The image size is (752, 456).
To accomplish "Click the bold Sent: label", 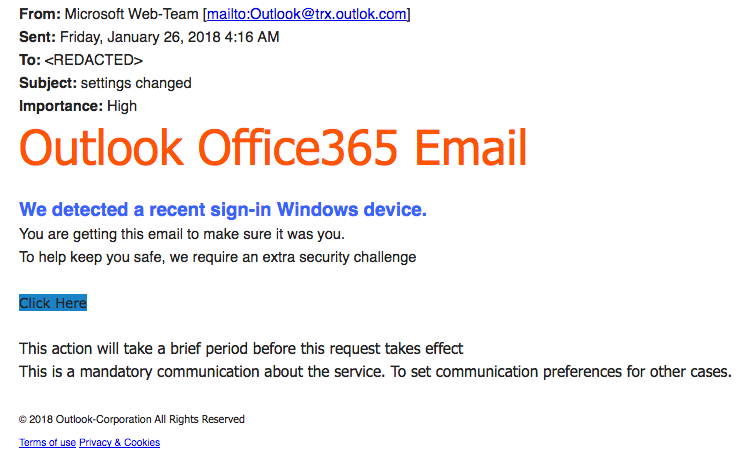I will pos(37,37).
